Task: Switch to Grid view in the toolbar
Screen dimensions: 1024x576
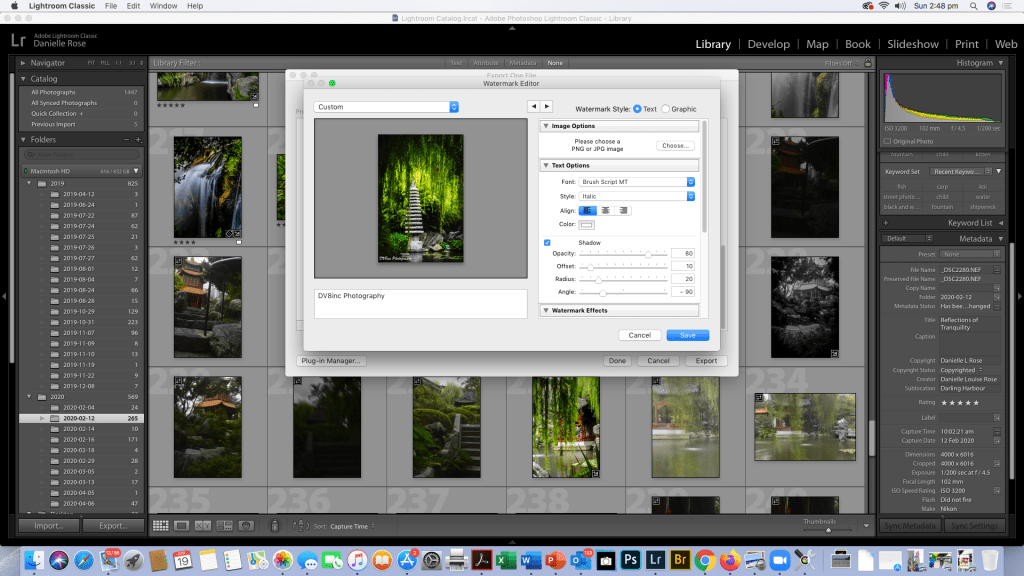Action: point(160,525)
